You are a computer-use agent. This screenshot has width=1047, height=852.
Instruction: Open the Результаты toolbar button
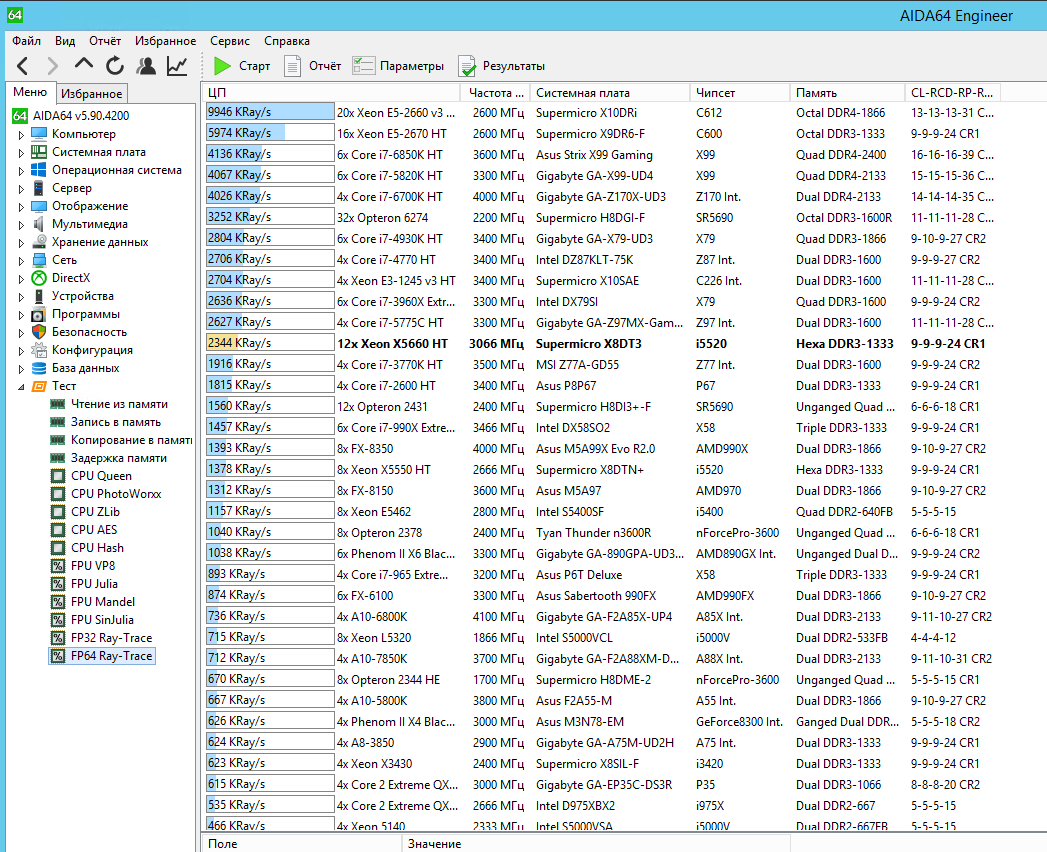click(x=501, y=65)
